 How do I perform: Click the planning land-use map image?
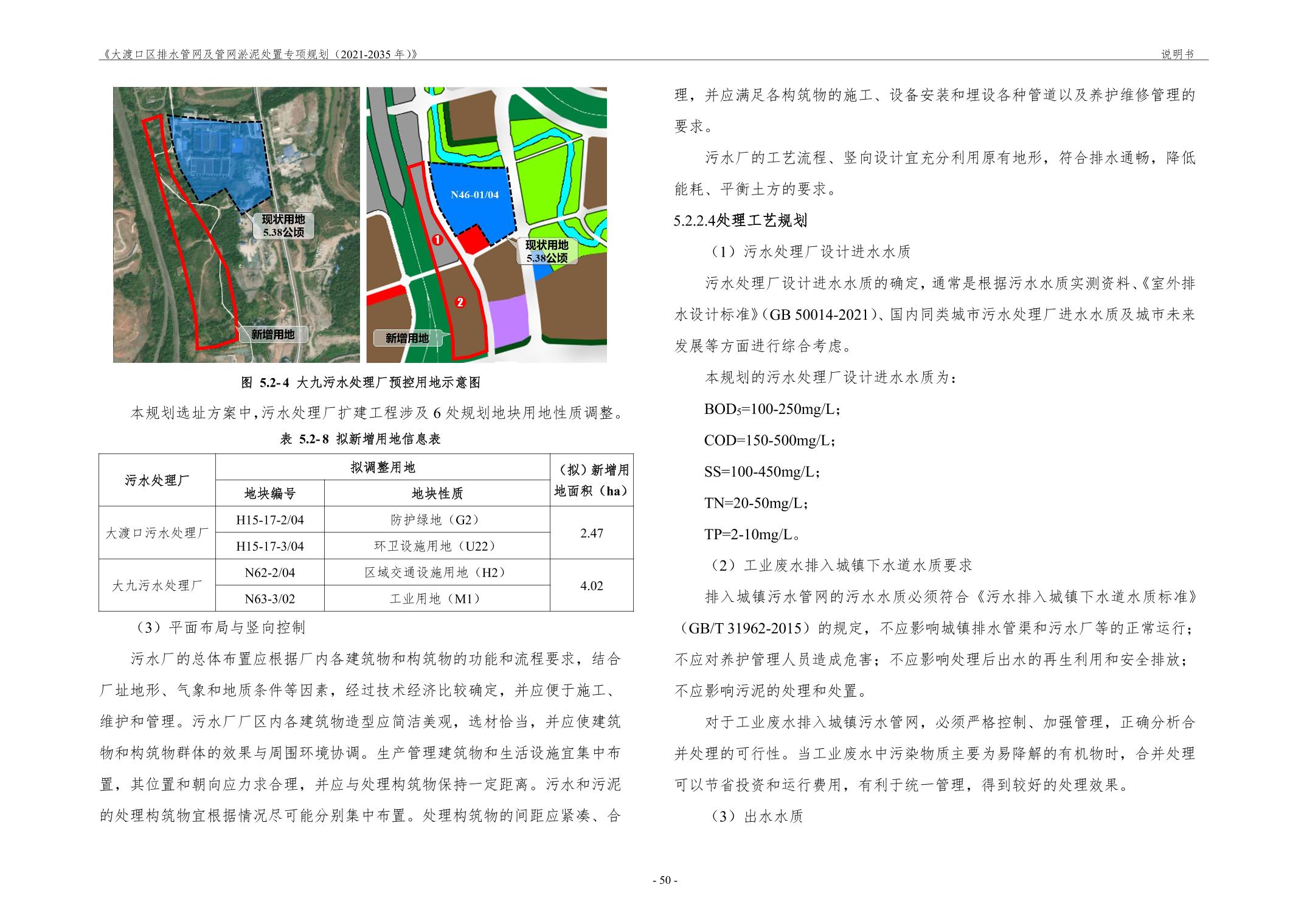[x=487, y=225]
